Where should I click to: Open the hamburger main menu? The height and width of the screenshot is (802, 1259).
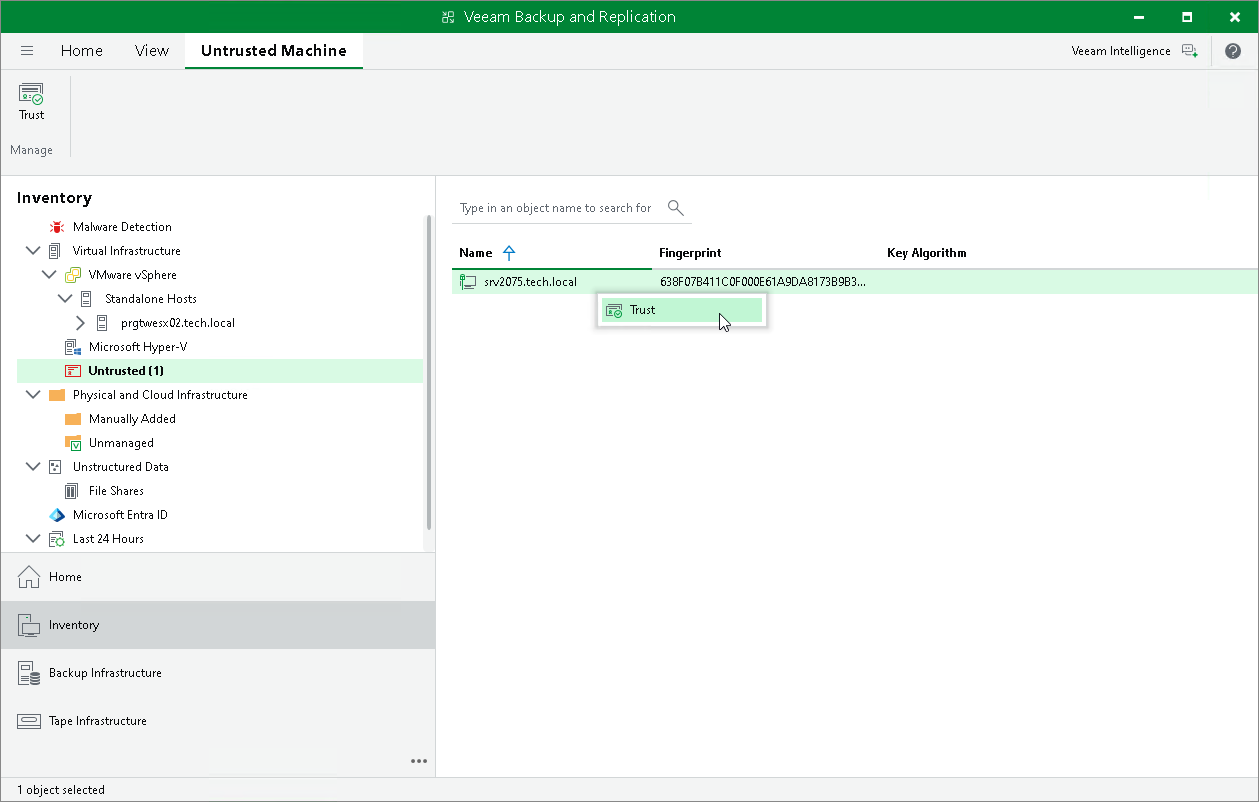pyautogui.click(x=27, y=51)
